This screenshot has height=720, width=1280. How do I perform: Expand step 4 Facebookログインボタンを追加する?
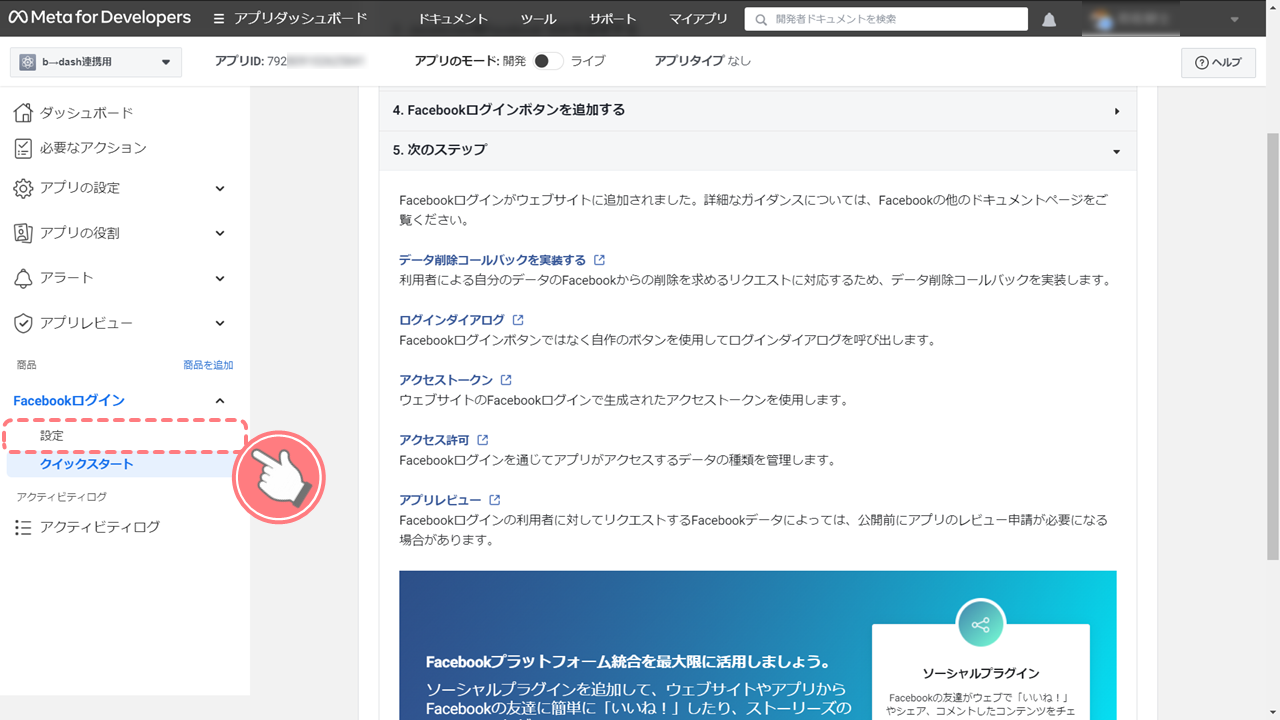(758, 110)
